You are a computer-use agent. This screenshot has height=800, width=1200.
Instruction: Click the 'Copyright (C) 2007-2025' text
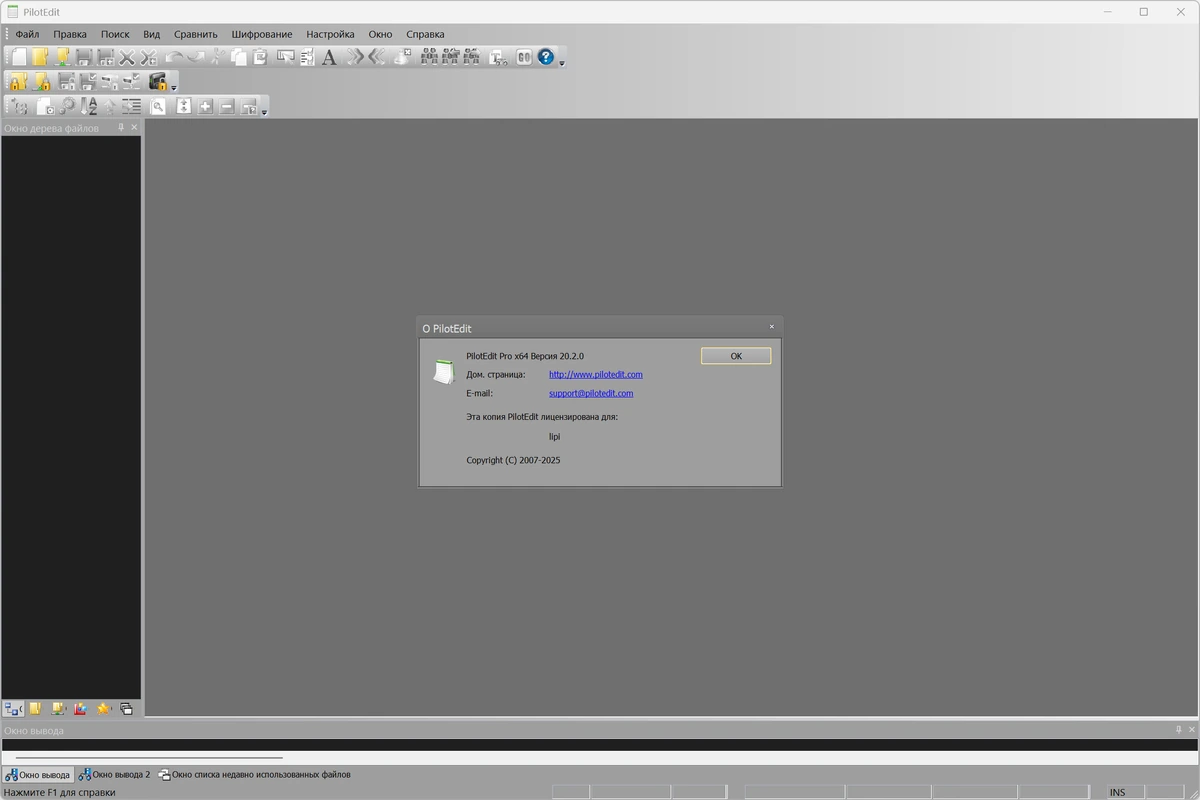(x=513, y=460)
